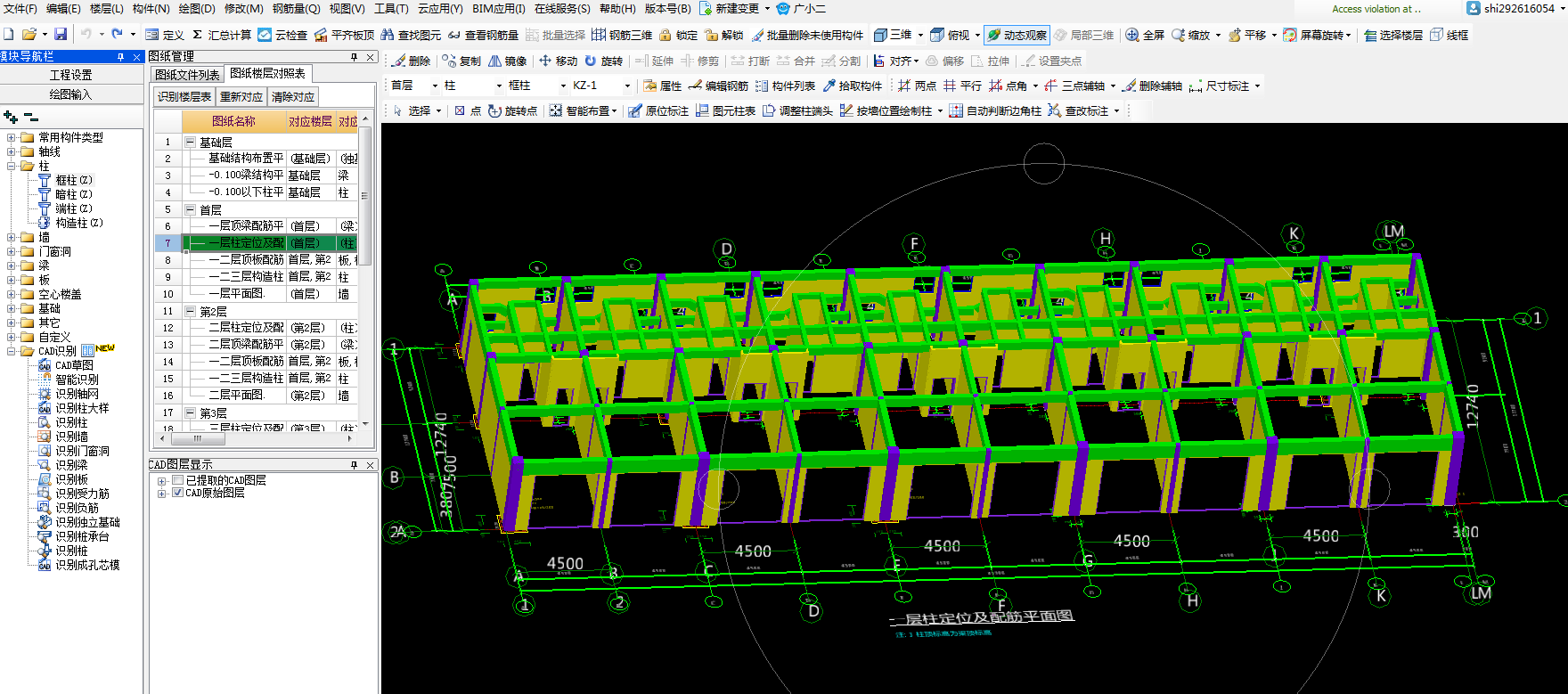Image resolution: width=1568 pixels, height=694 pixels.
Task: Select 框柱(Z) in the tree
Action: click(74, 180)
